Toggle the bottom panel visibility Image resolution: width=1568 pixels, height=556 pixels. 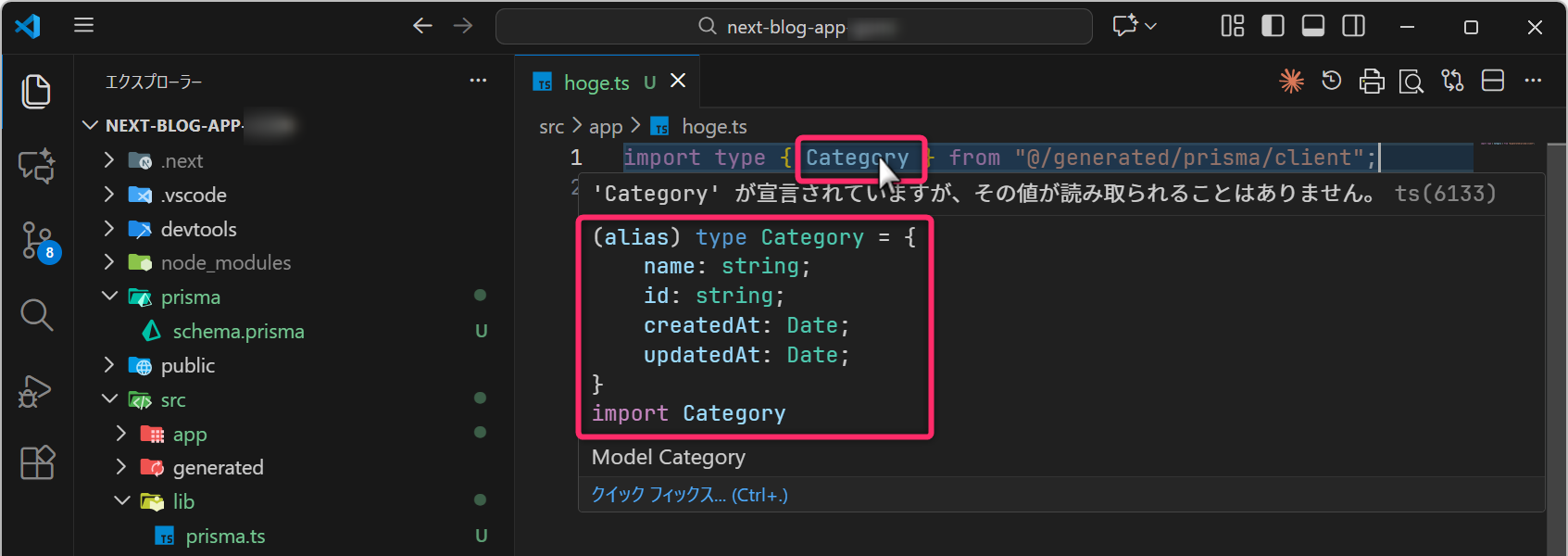click(x=1312, y=26)
